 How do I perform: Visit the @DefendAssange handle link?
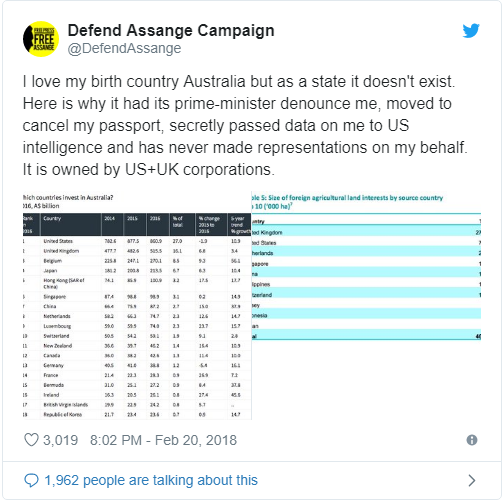click(124, 48)
